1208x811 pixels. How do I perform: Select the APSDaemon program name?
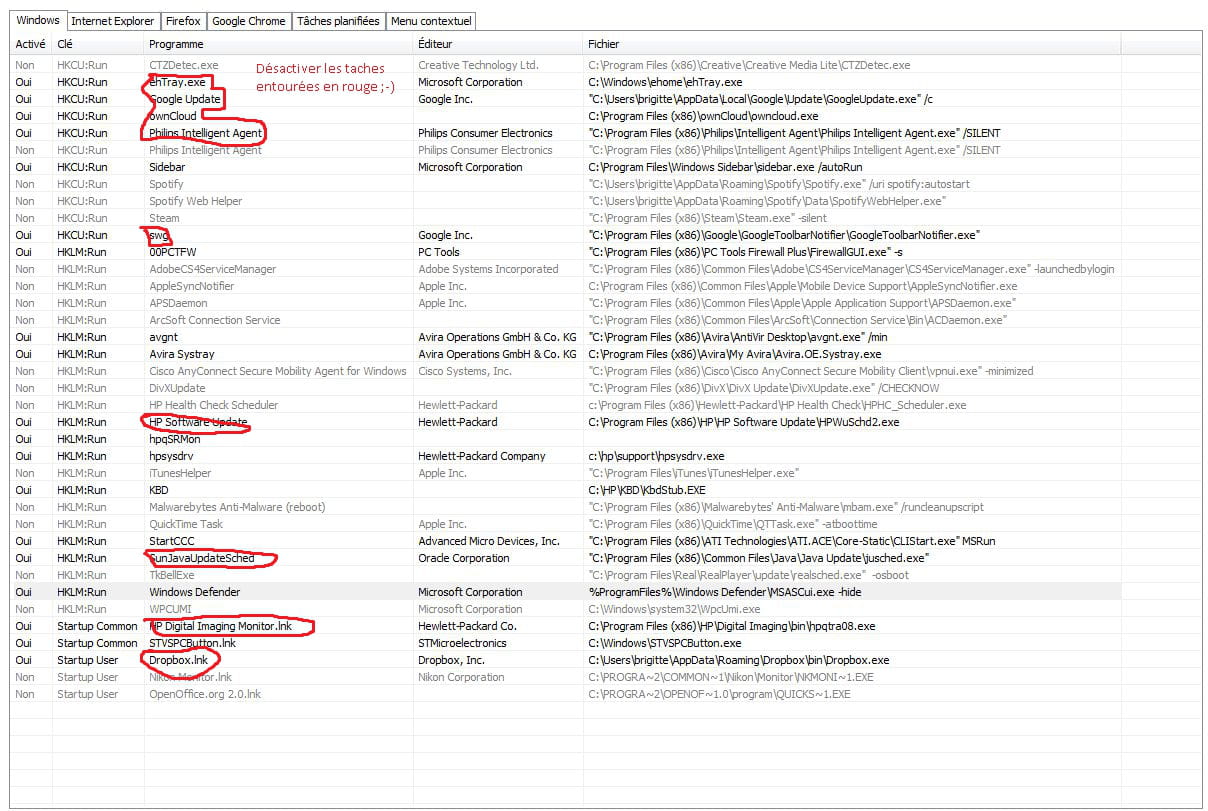pyautogui.click(x=178, y=303)
